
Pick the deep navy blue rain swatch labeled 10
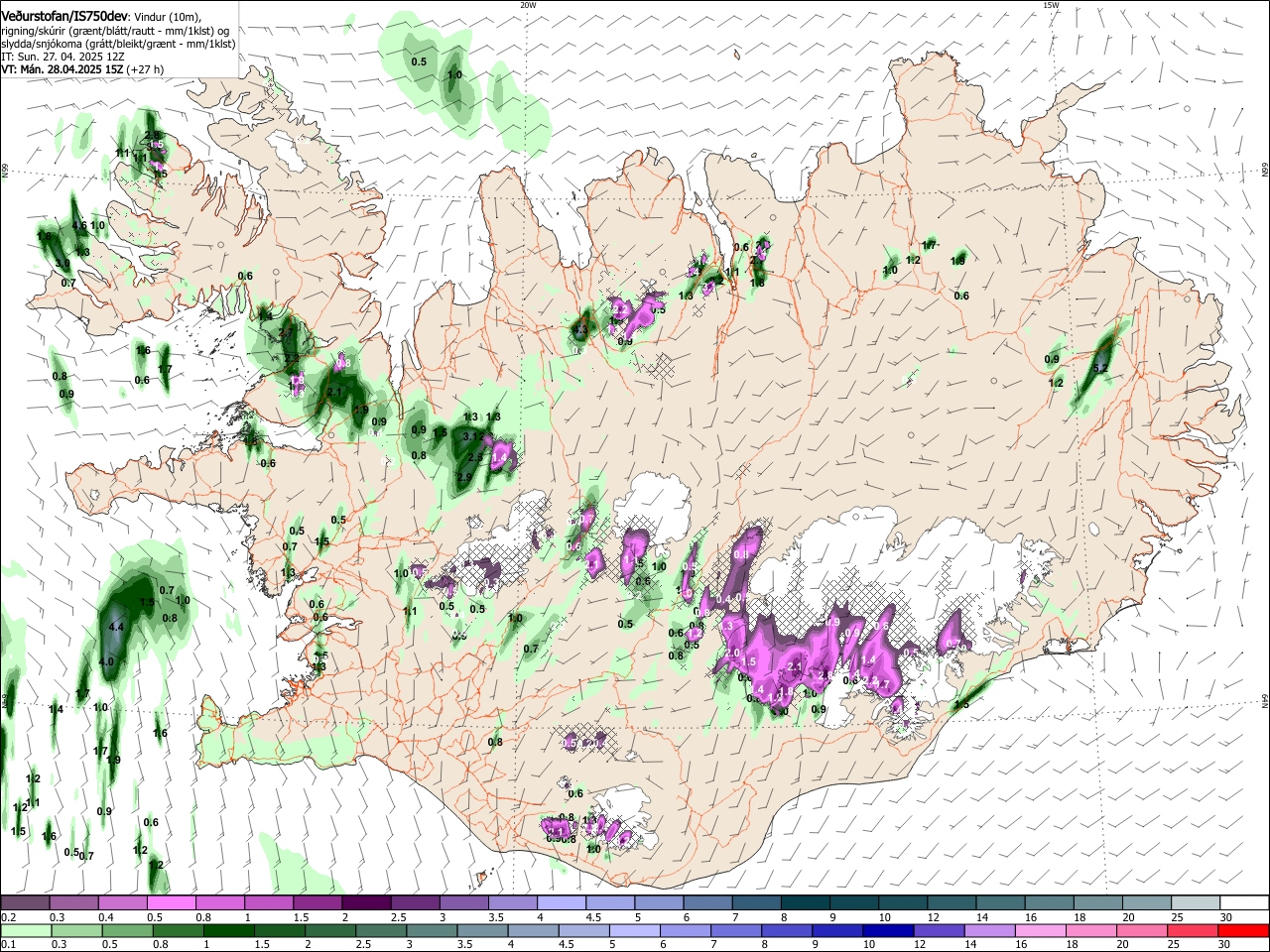pyautogui.click(x=886, y=930)
